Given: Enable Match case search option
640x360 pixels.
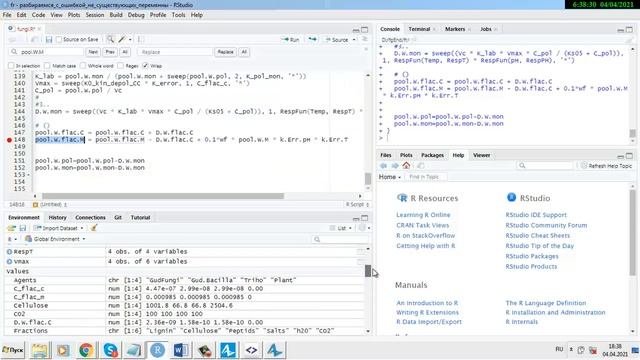Looking at the screenshot, I should pos(47,66).
